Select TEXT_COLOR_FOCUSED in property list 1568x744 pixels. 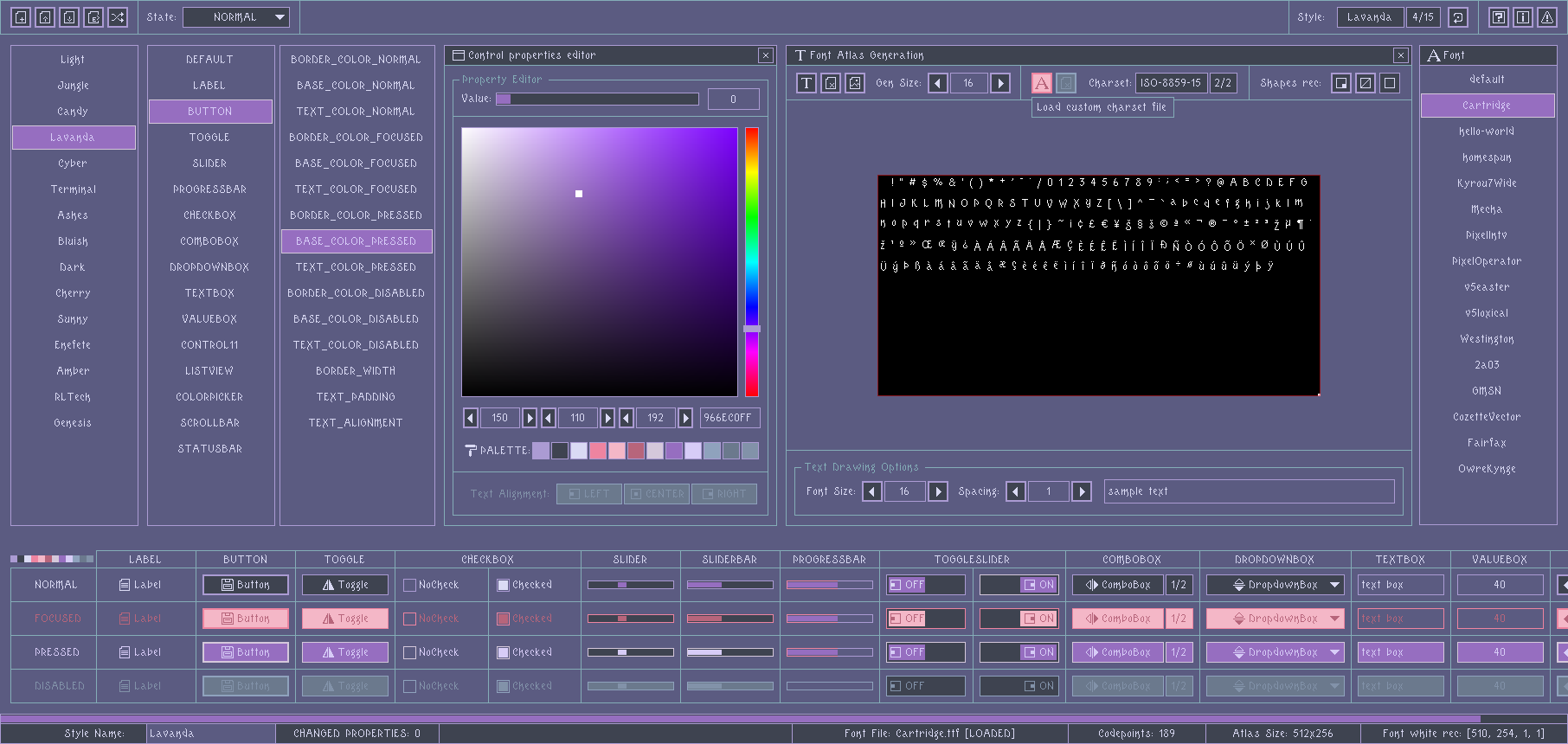[x=356, y=189]
